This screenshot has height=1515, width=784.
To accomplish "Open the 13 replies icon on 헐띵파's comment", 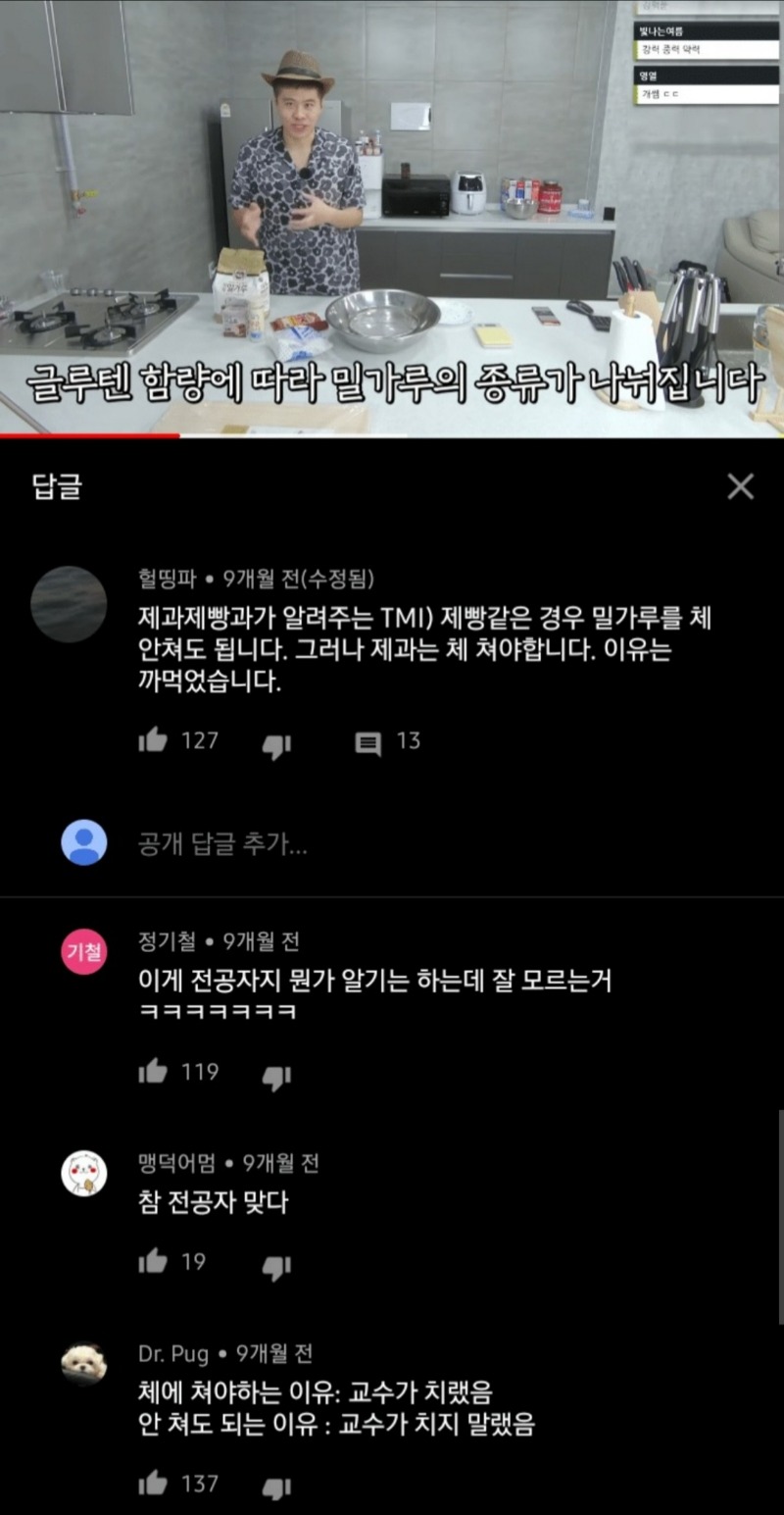I will click(367, 743).
